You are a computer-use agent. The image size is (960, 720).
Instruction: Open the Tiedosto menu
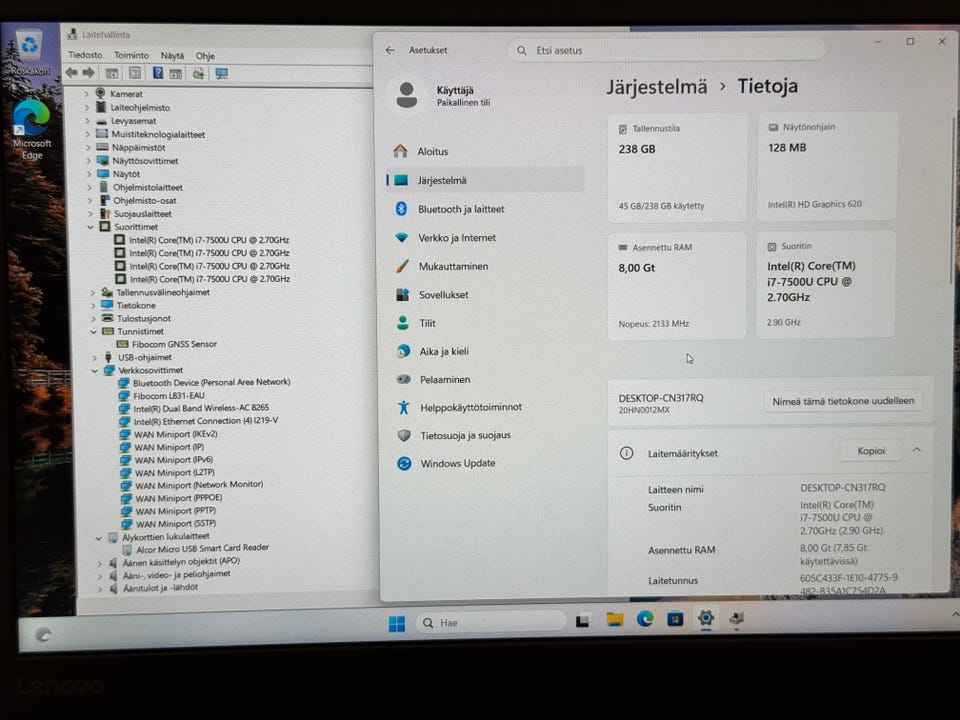(x=85, y=54)
